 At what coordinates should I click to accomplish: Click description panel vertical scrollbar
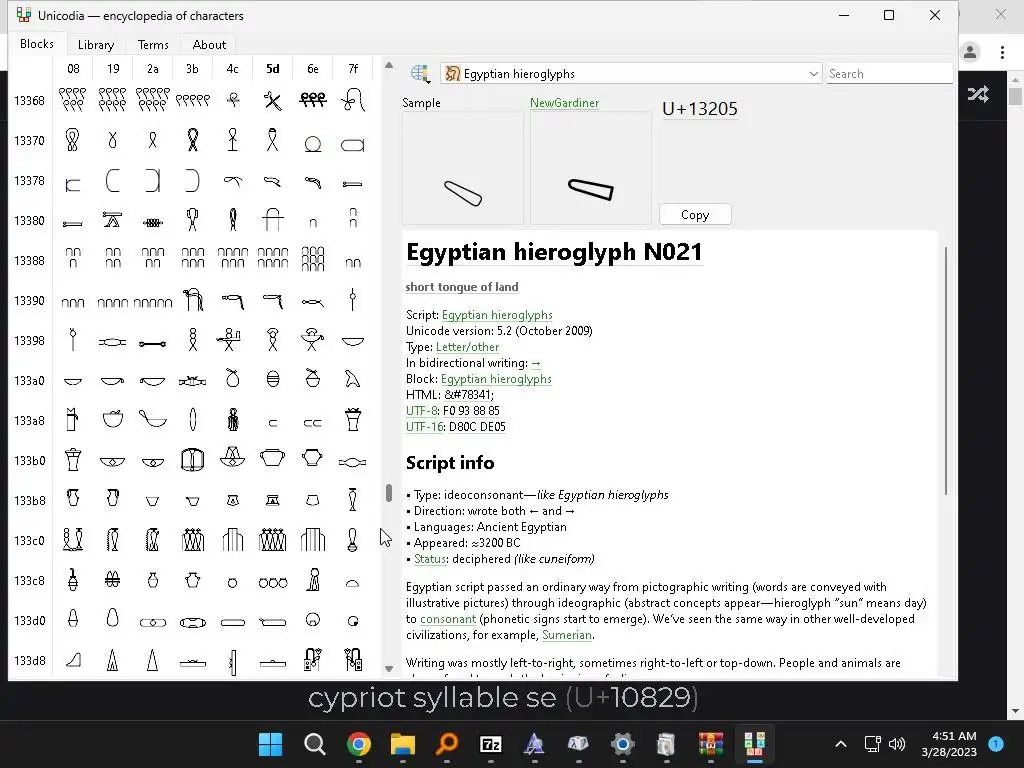945,370
